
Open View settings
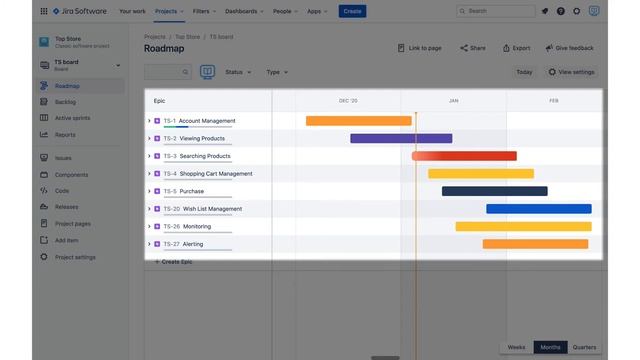pyautogui.click(x=571, y=72)
